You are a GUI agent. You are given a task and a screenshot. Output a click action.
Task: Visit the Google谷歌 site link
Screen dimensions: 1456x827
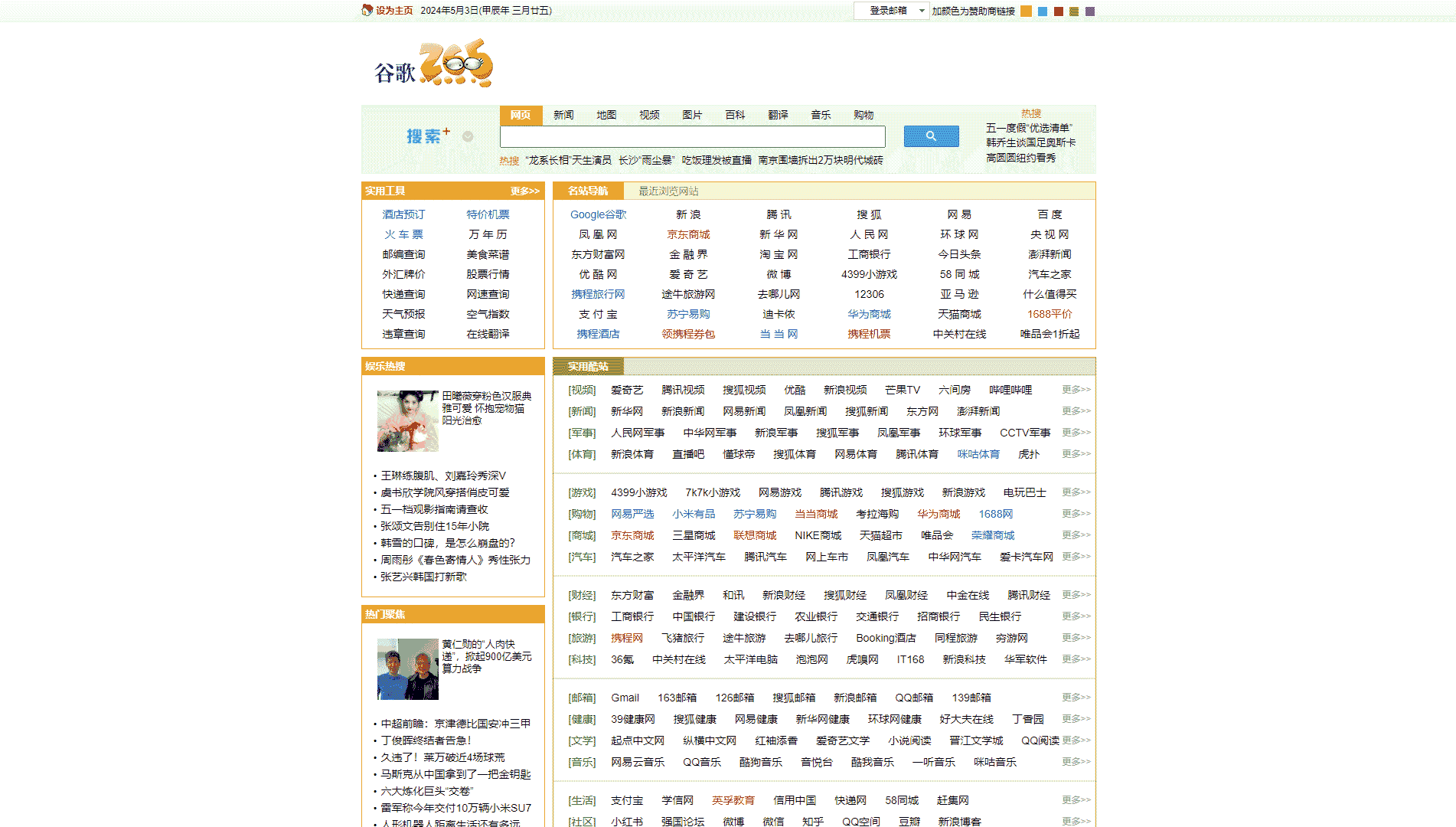598,214
